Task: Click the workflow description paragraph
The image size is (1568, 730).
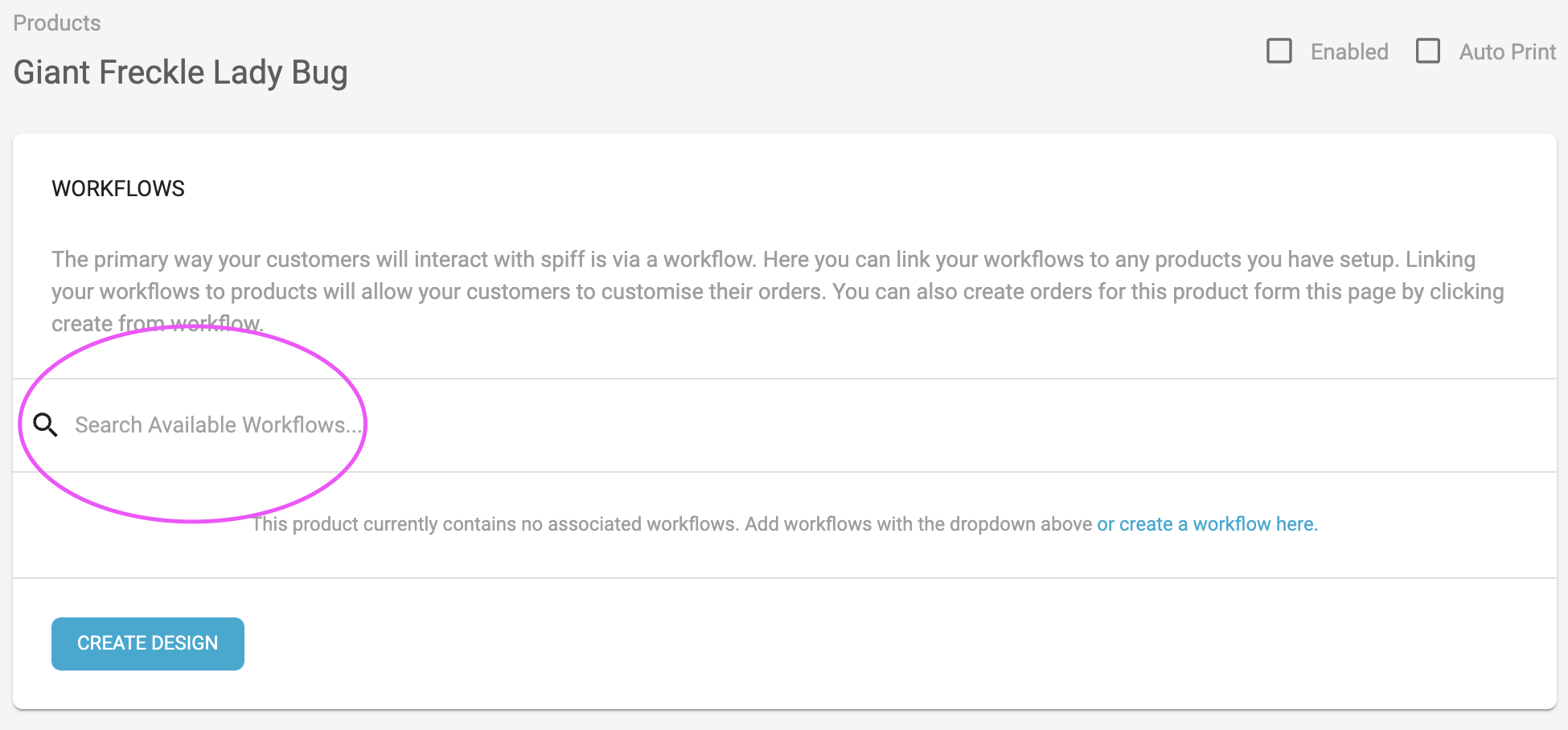Action: pos(778,291)
